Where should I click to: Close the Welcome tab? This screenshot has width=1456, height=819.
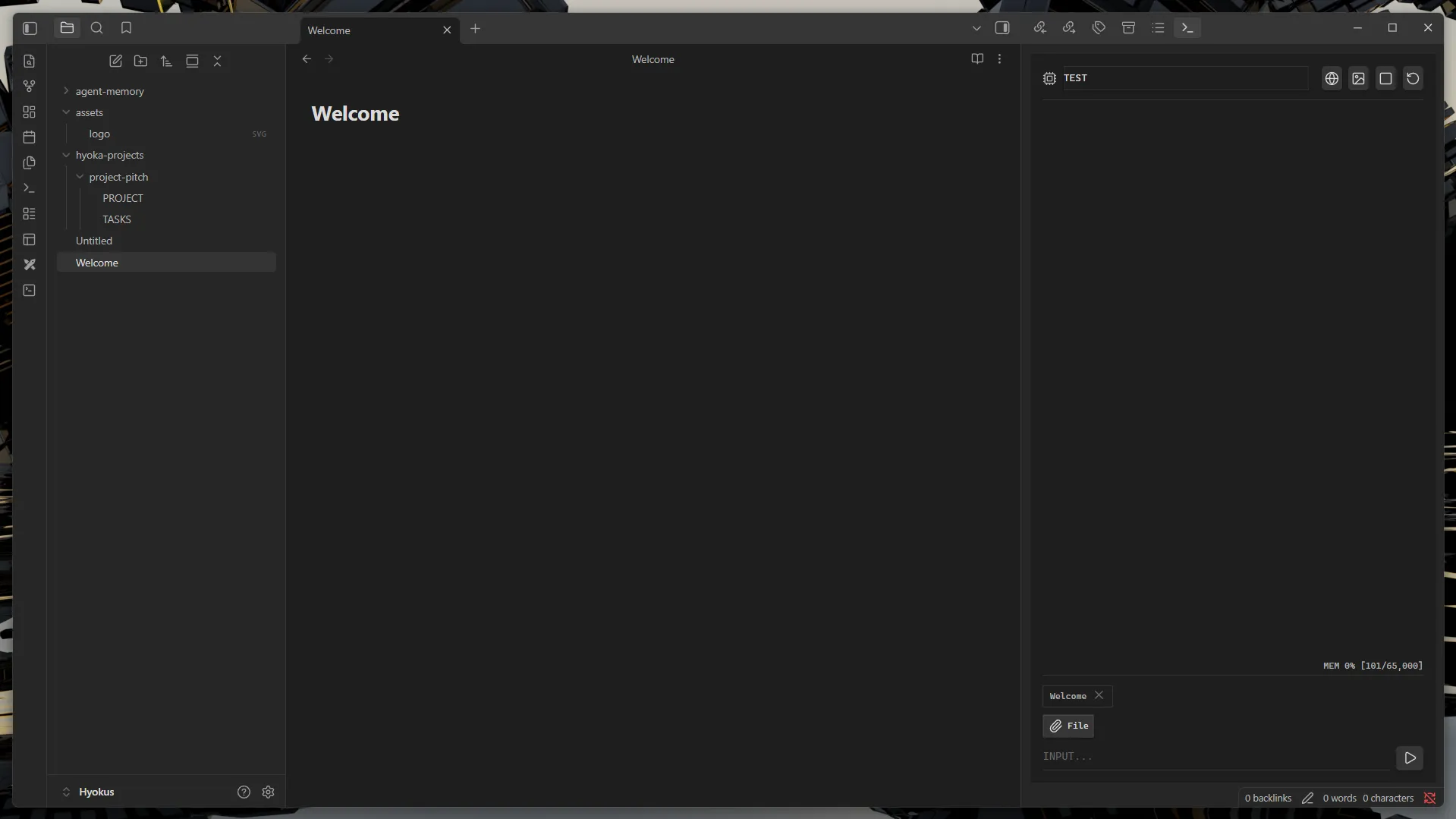[x=447, y=30]
